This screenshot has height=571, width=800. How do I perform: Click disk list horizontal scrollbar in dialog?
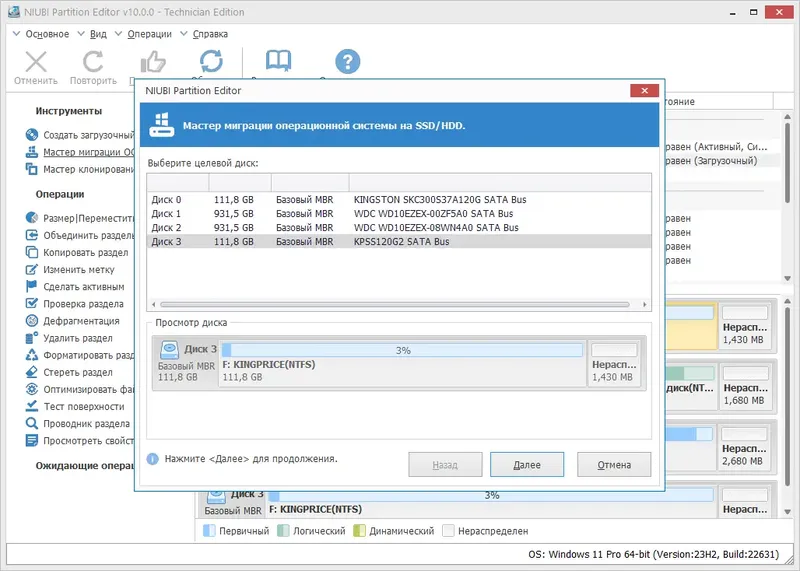point(394,305)
